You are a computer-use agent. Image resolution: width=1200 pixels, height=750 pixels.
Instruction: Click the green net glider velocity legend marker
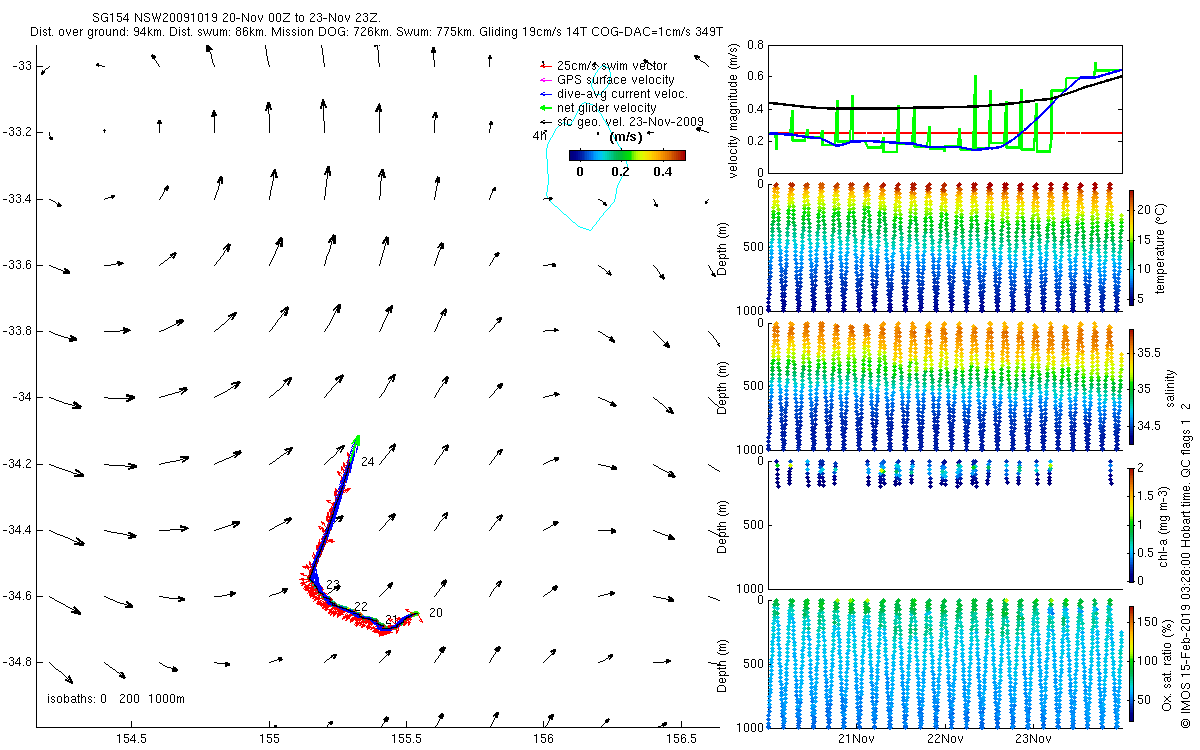point(546,107)
